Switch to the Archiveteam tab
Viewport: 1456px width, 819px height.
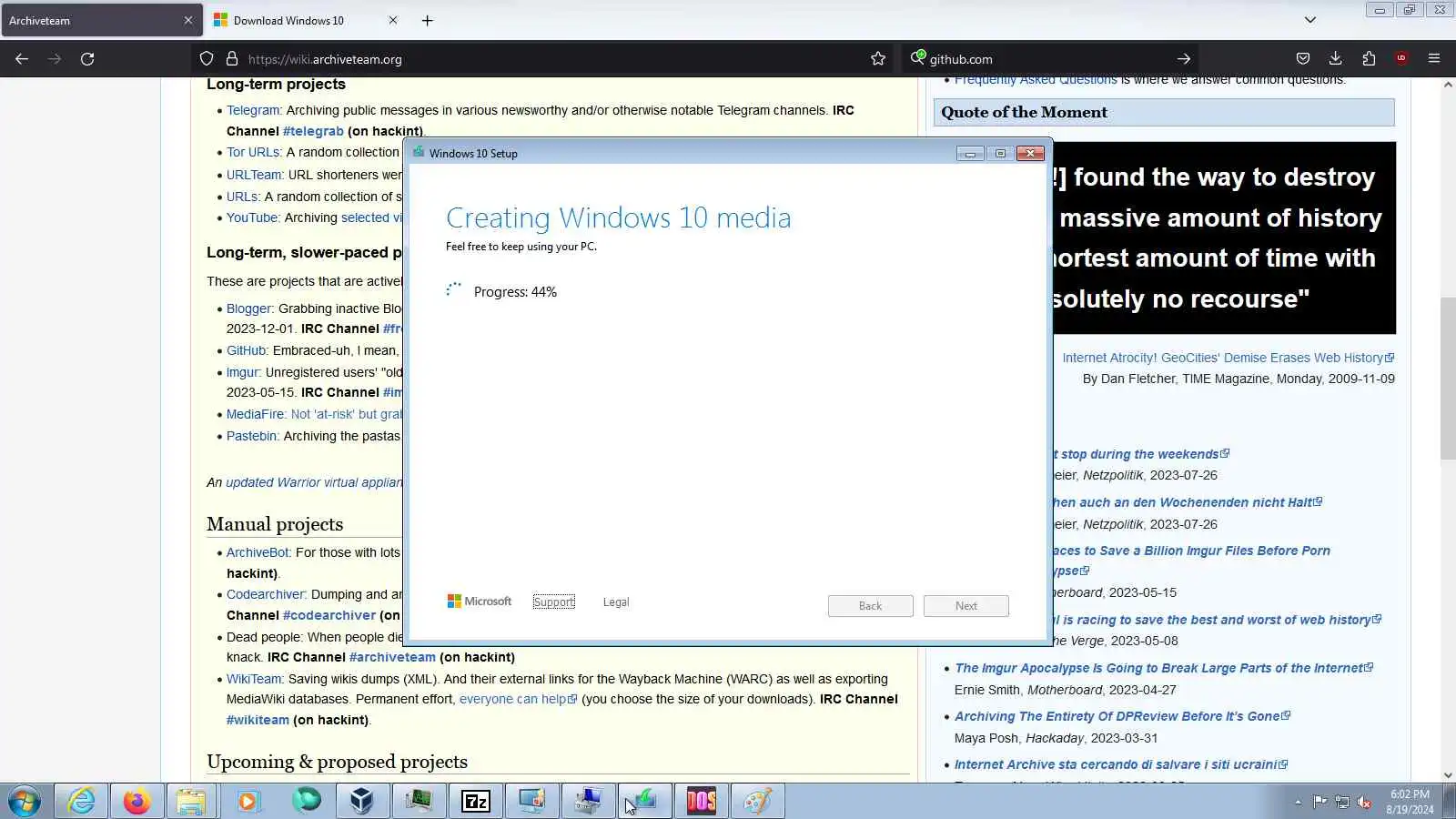click(102, 20)
